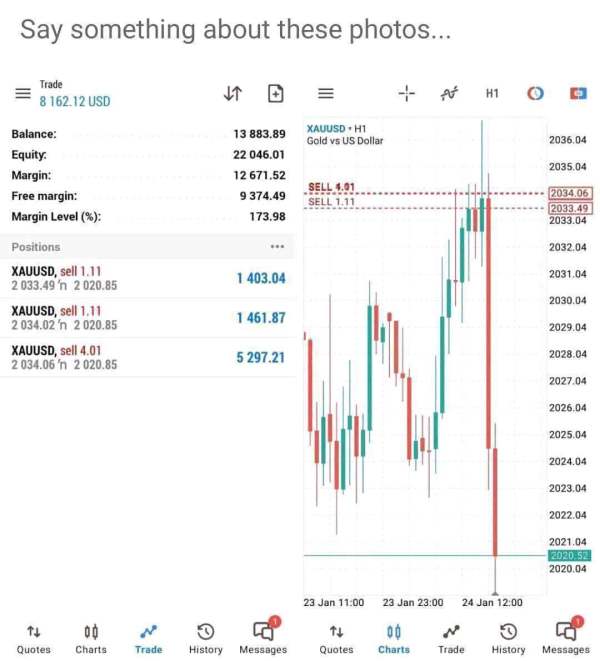Go to the Trade tab in the right bottom bar
Screen dimensions: 600x661
coord(451,640)
